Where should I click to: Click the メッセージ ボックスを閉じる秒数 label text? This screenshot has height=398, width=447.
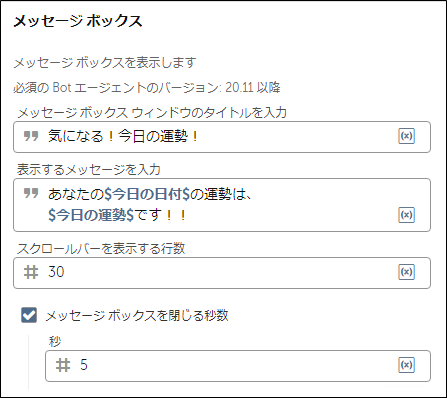pos(137,315)
